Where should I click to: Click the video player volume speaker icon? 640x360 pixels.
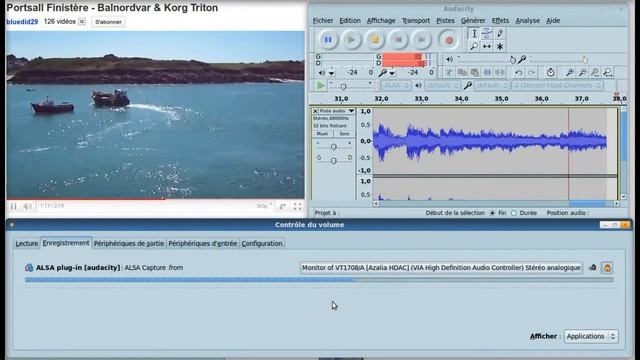pyautogui.click(x=27, y=206)
